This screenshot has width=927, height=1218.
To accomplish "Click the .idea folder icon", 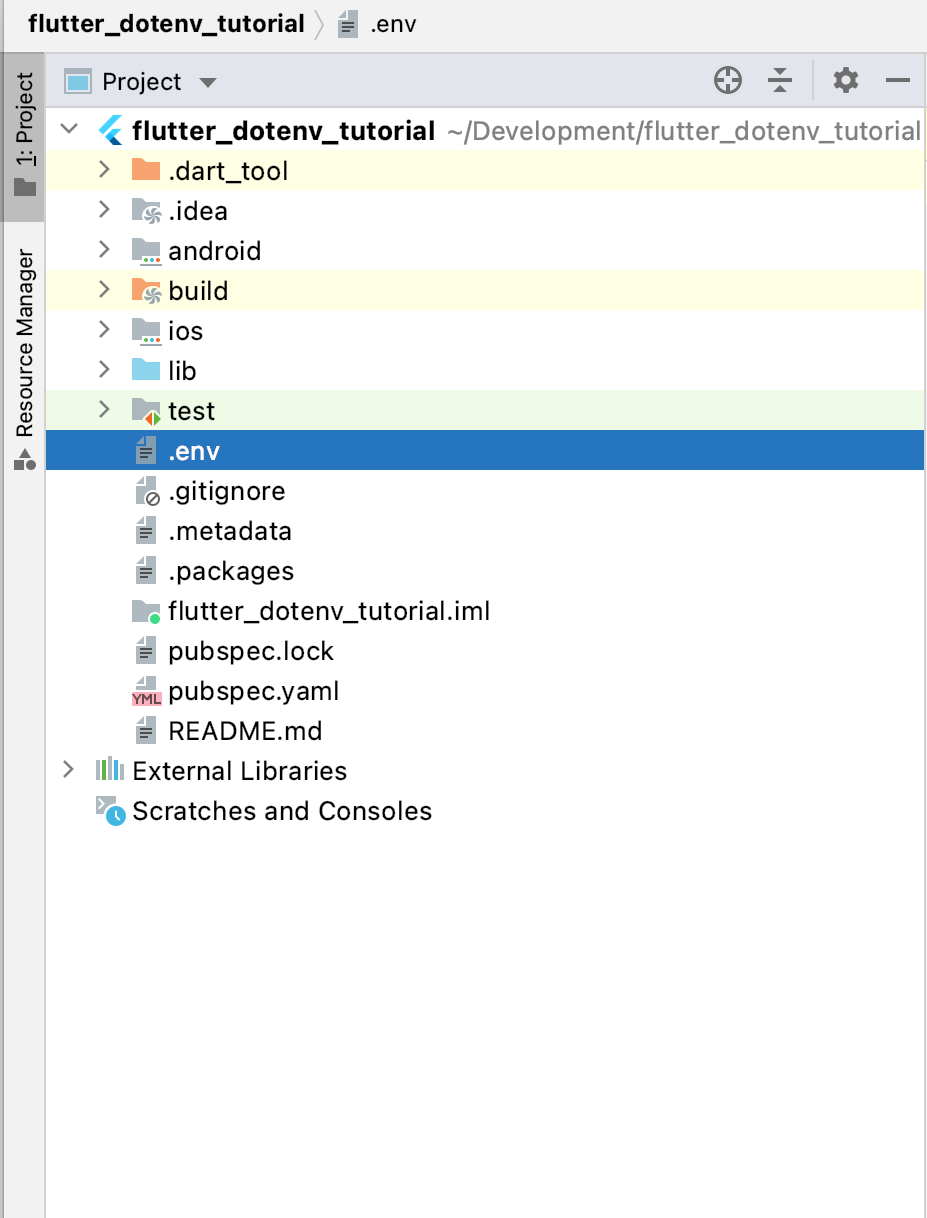I will coord(146,211).
